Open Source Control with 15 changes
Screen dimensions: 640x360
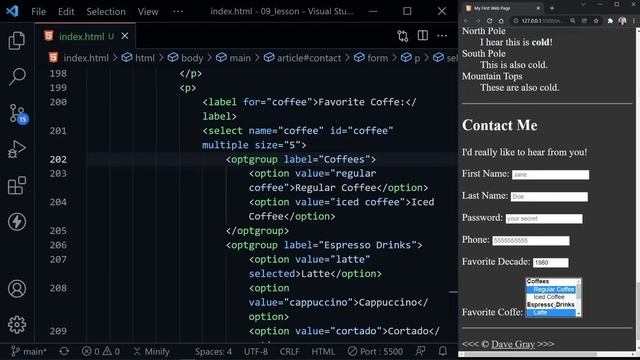tap(18, 113)
